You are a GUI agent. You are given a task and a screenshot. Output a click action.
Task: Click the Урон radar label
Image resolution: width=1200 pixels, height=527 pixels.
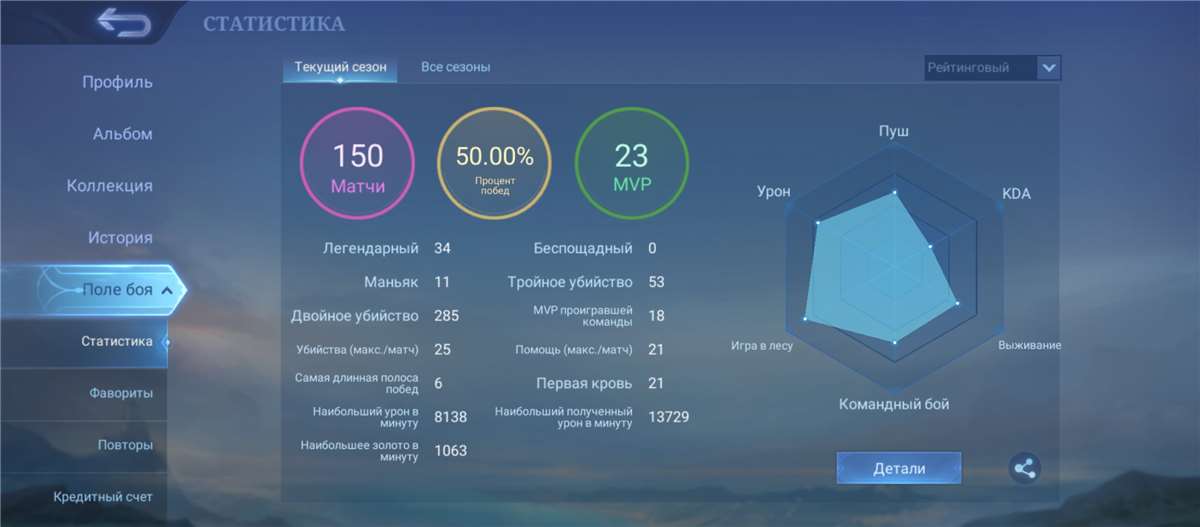tap(774, 191)
